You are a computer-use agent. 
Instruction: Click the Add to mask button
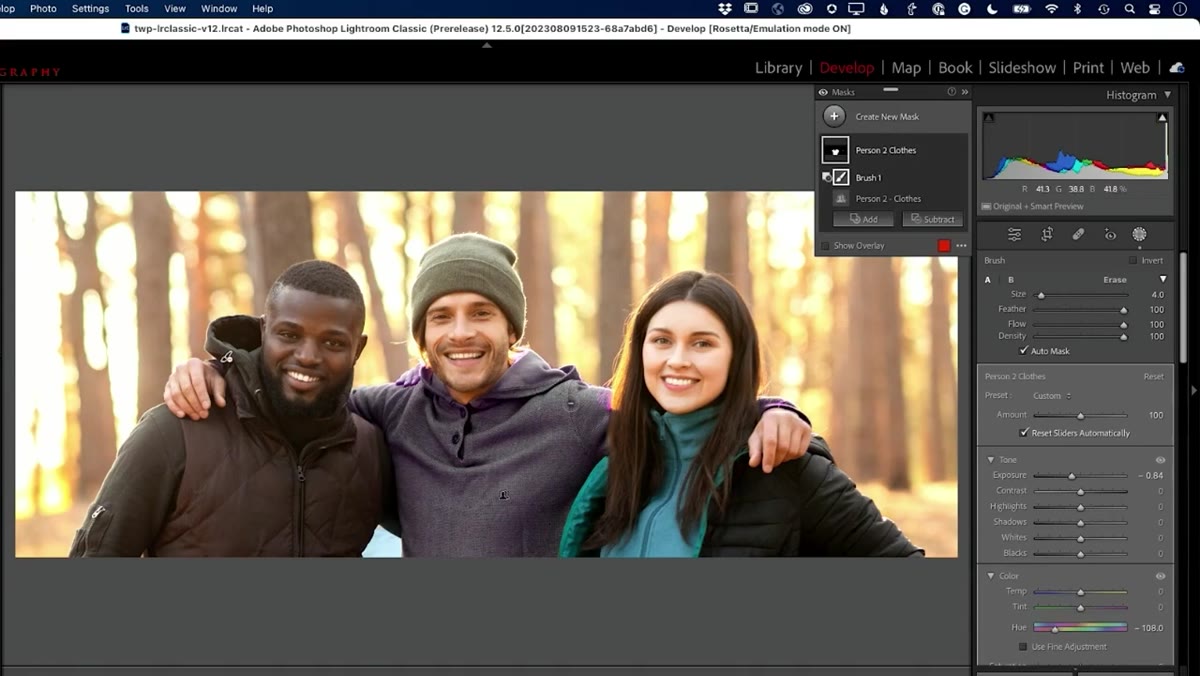coord(863,219)
